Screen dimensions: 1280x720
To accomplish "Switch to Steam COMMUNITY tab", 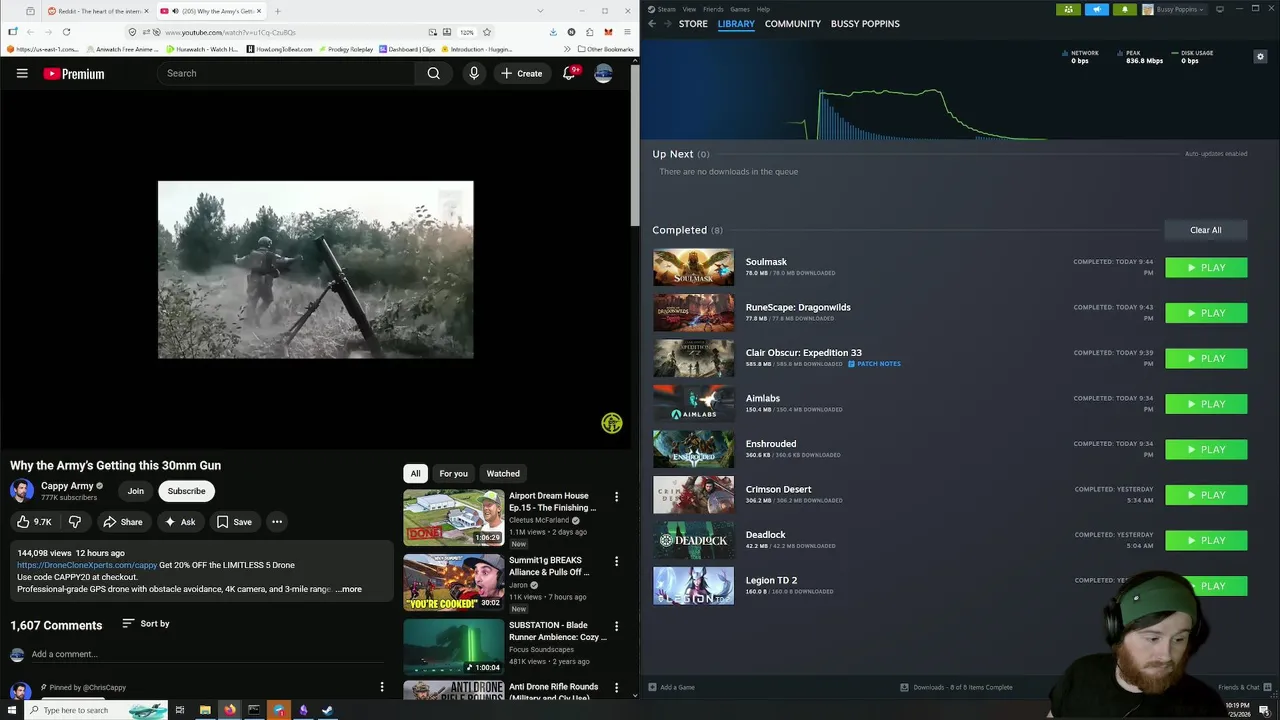I will (792, 23).
